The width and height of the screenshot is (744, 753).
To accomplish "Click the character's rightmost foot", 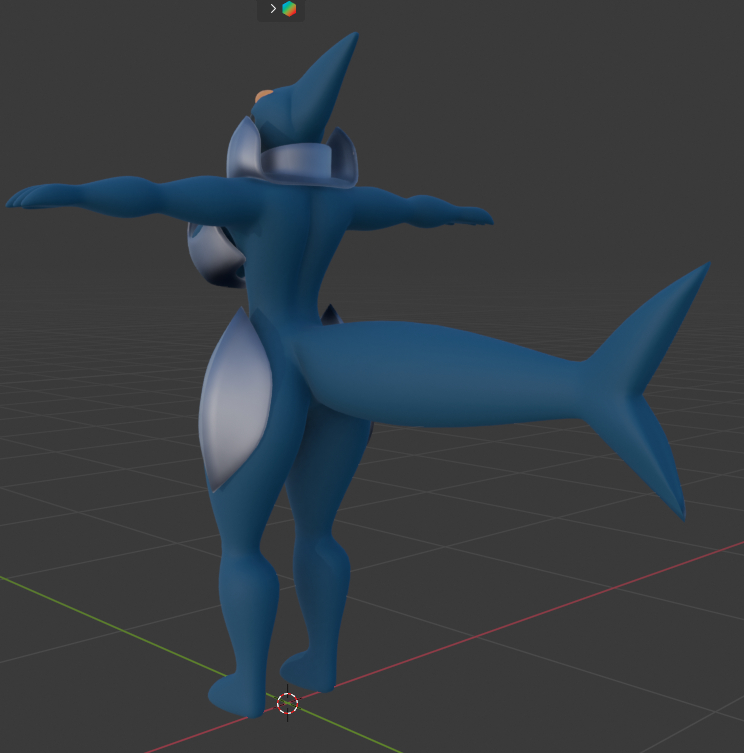I will tap(308, 669).
